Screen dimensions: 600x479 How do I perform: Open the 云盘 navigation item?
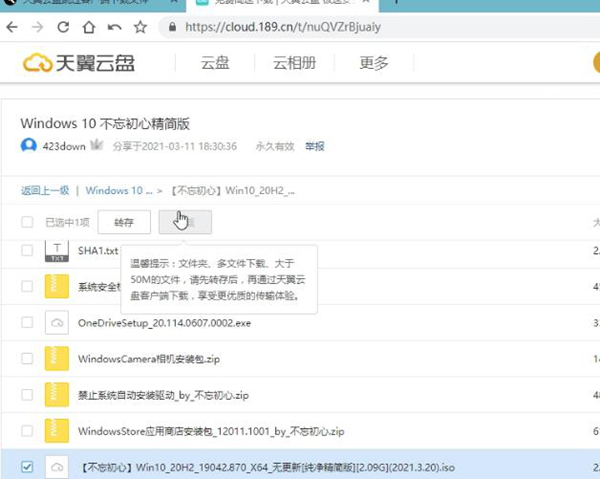point(215,63)
